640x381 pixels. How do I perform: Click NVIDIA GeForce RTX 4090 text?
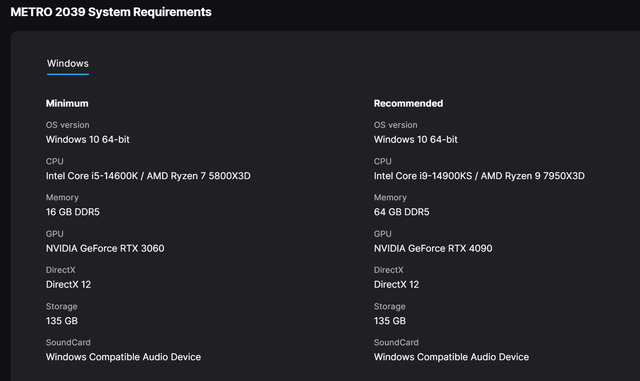[x=433, y=248]
